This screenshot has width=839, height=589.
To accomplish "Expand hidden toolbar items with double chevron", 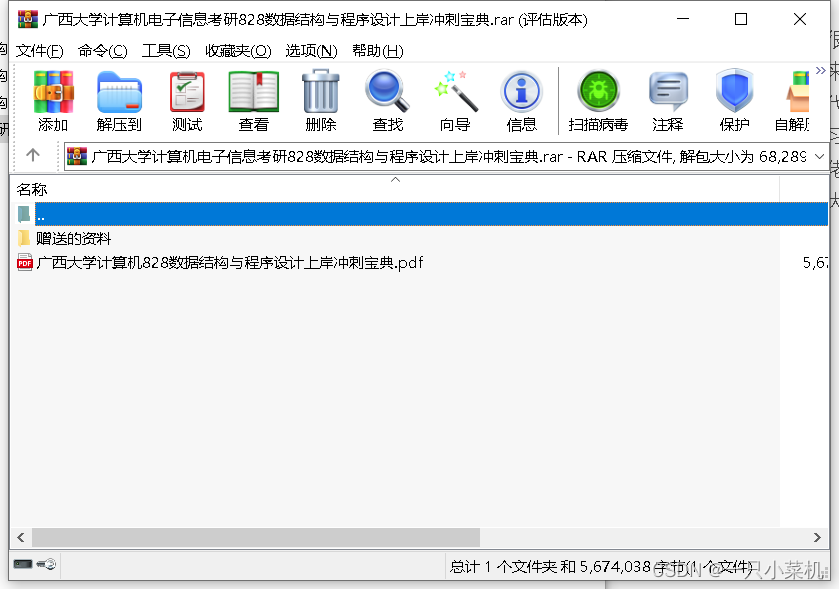I will 820,71.
